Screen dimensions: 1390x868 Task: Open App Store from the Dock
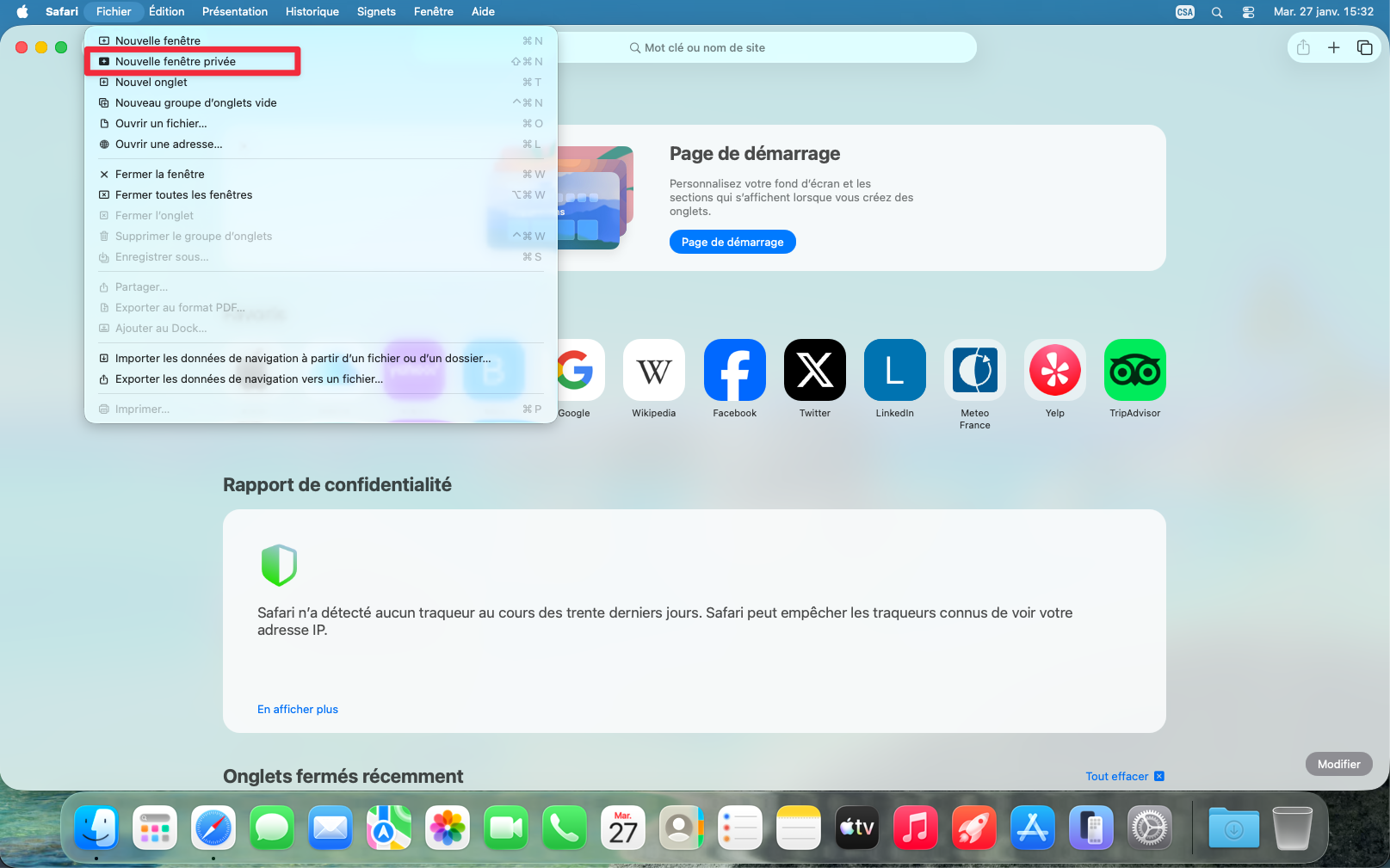pyautogui.click(x=1033, y=828)
